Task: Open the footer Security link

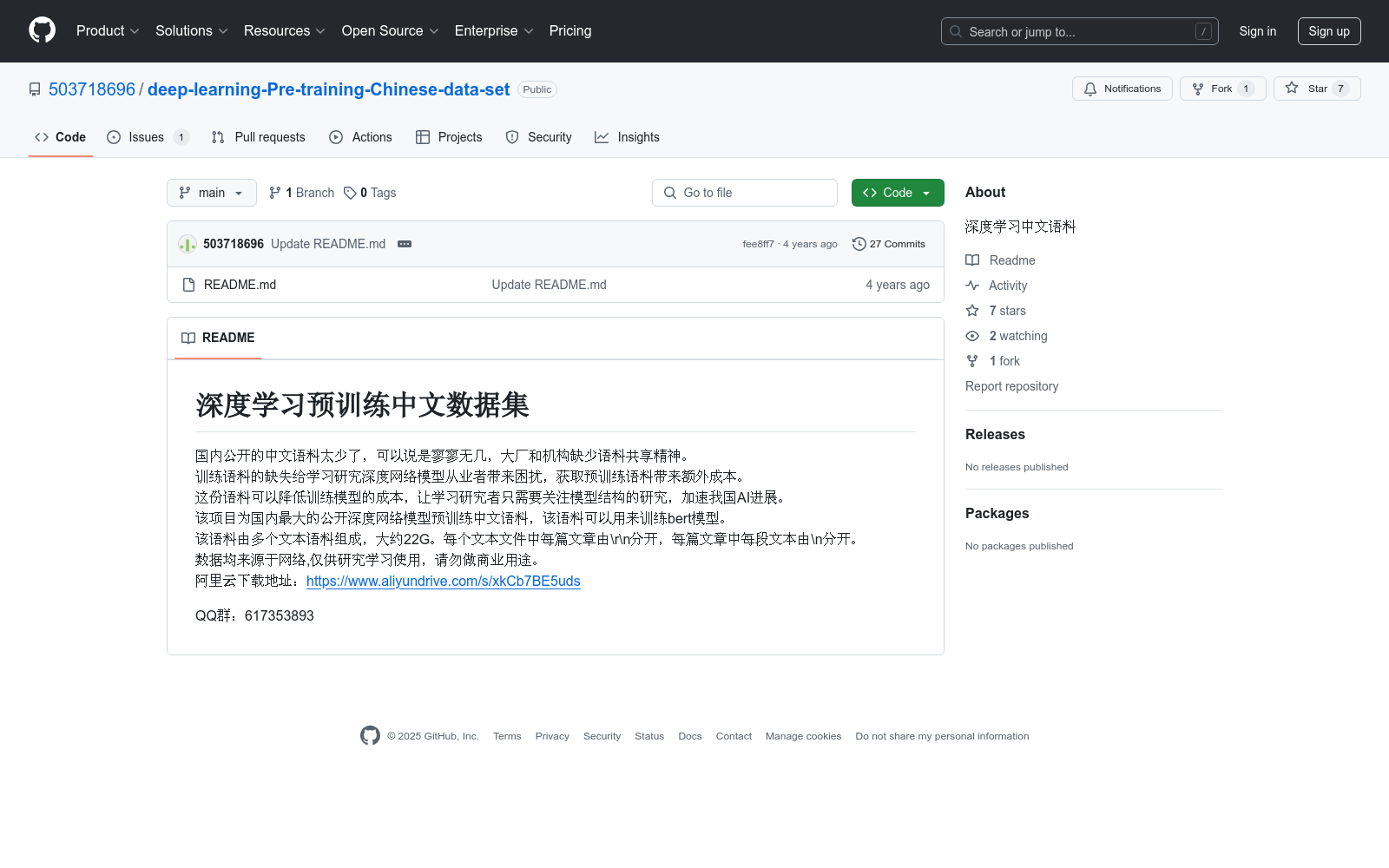Action: (x=602, y=736)
